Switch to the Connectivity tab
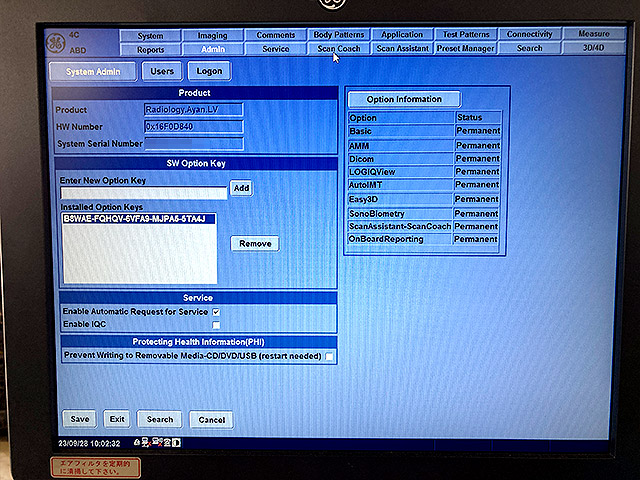This screenshot has height=480, width=640. pos(529,34)
